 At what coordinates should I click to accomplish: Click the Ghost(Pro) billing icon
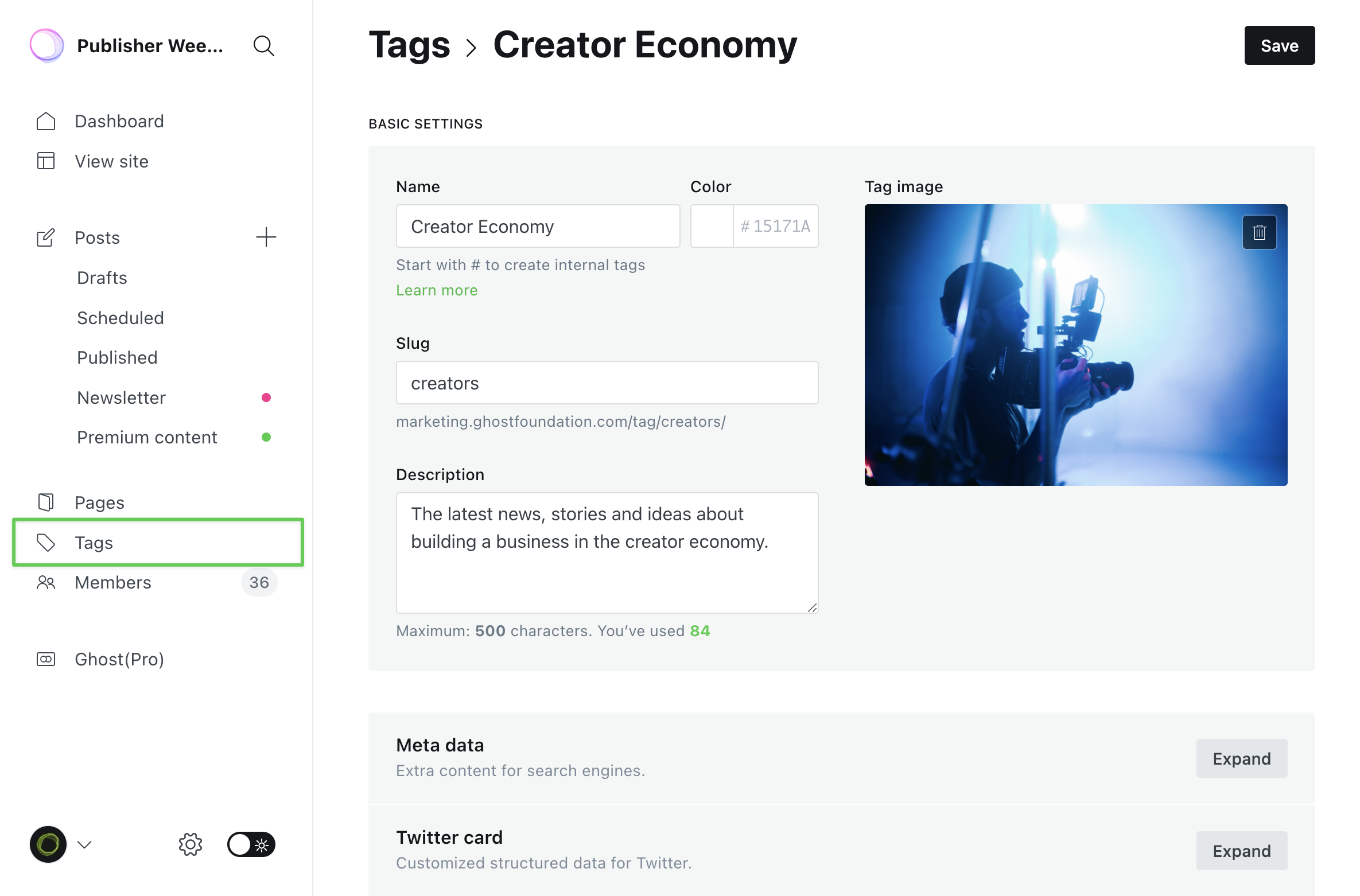(x=46, y=659)
